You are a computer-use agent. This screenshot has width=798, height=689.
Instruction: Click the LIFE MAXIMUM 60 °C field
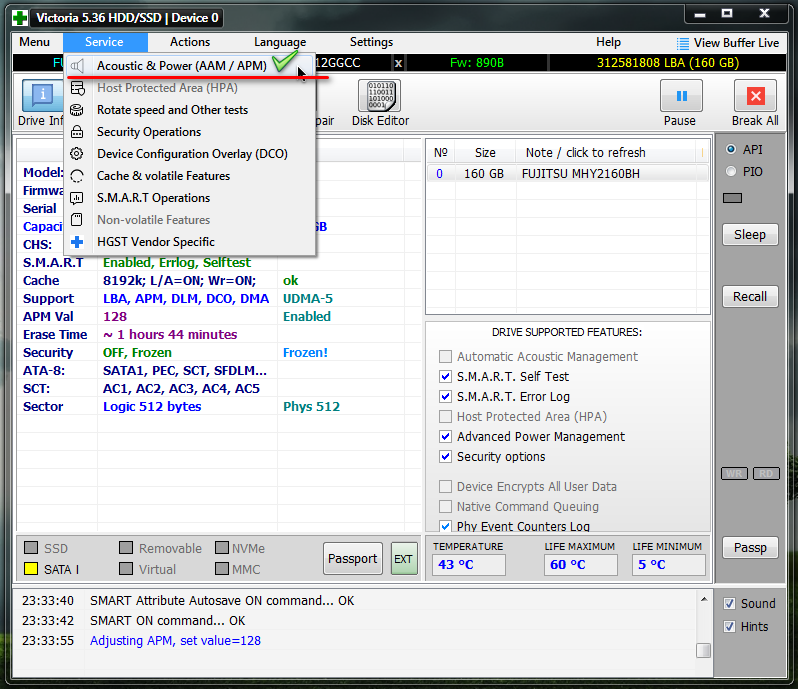[x=580, y=565]
